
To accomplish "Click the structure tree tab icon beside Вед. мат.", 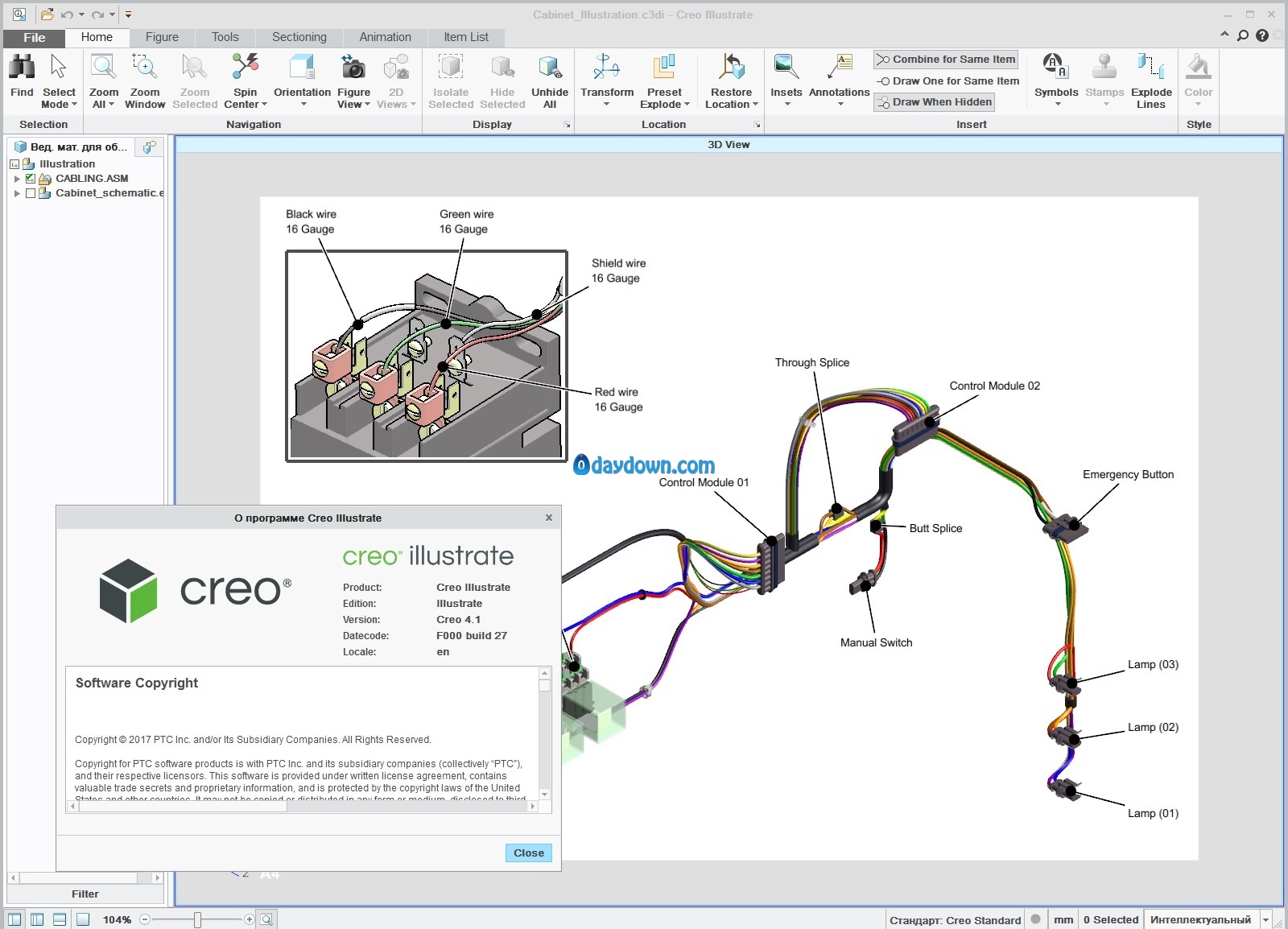I will pyautogui.click(x=149, y=147).
